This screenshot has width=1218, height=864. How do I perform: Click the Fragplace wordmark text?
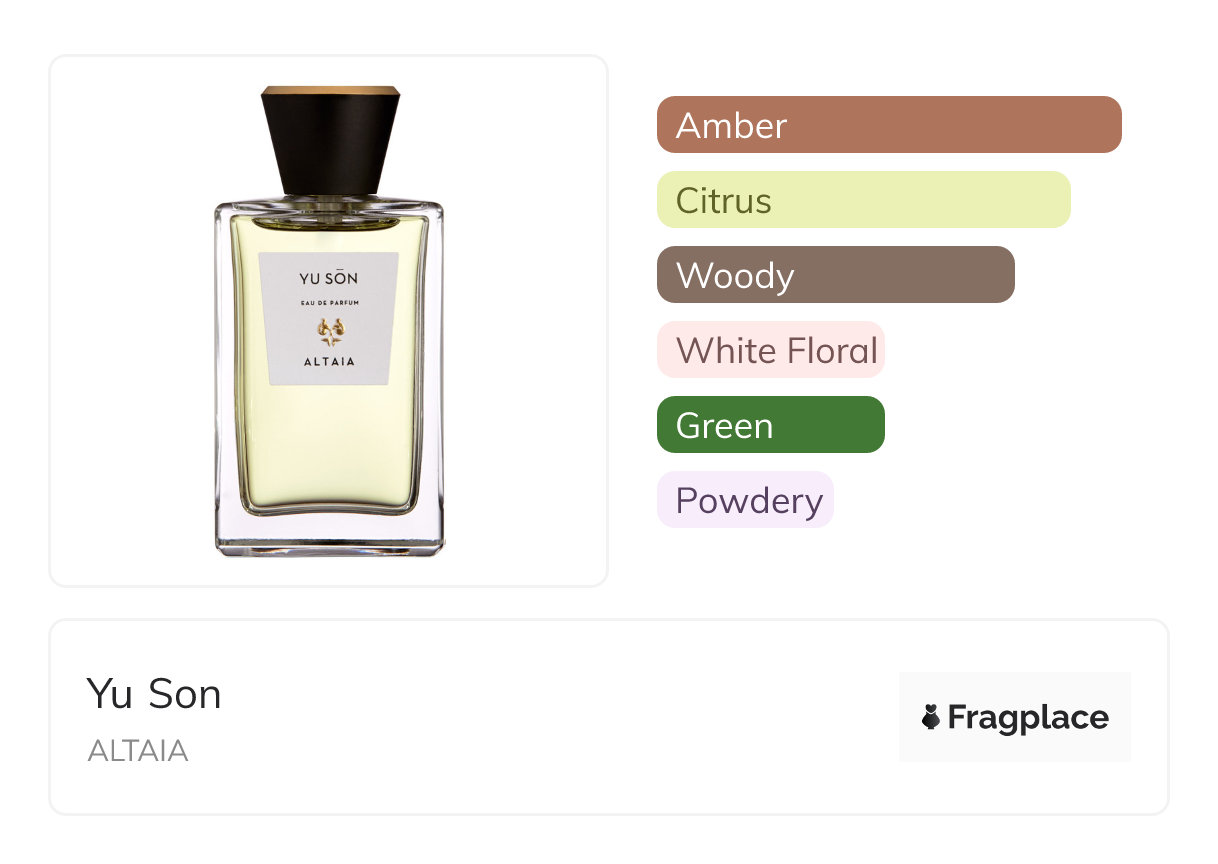(x=1028, y=718)
